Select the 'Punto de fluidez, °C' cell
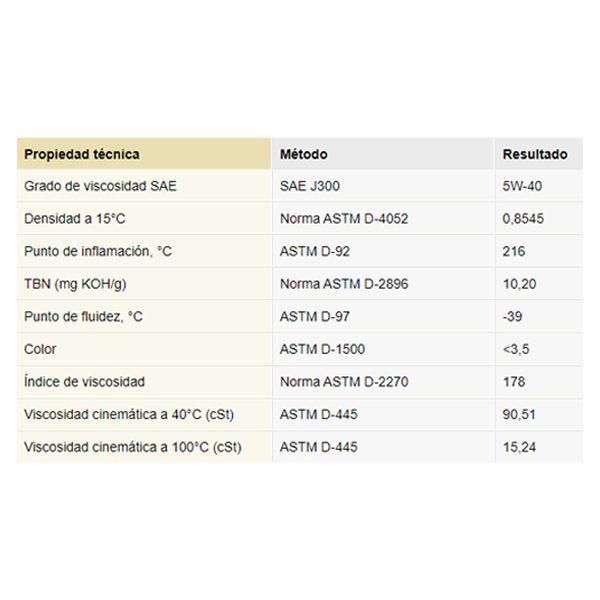 pyautogui.click(x=84, y=317)
